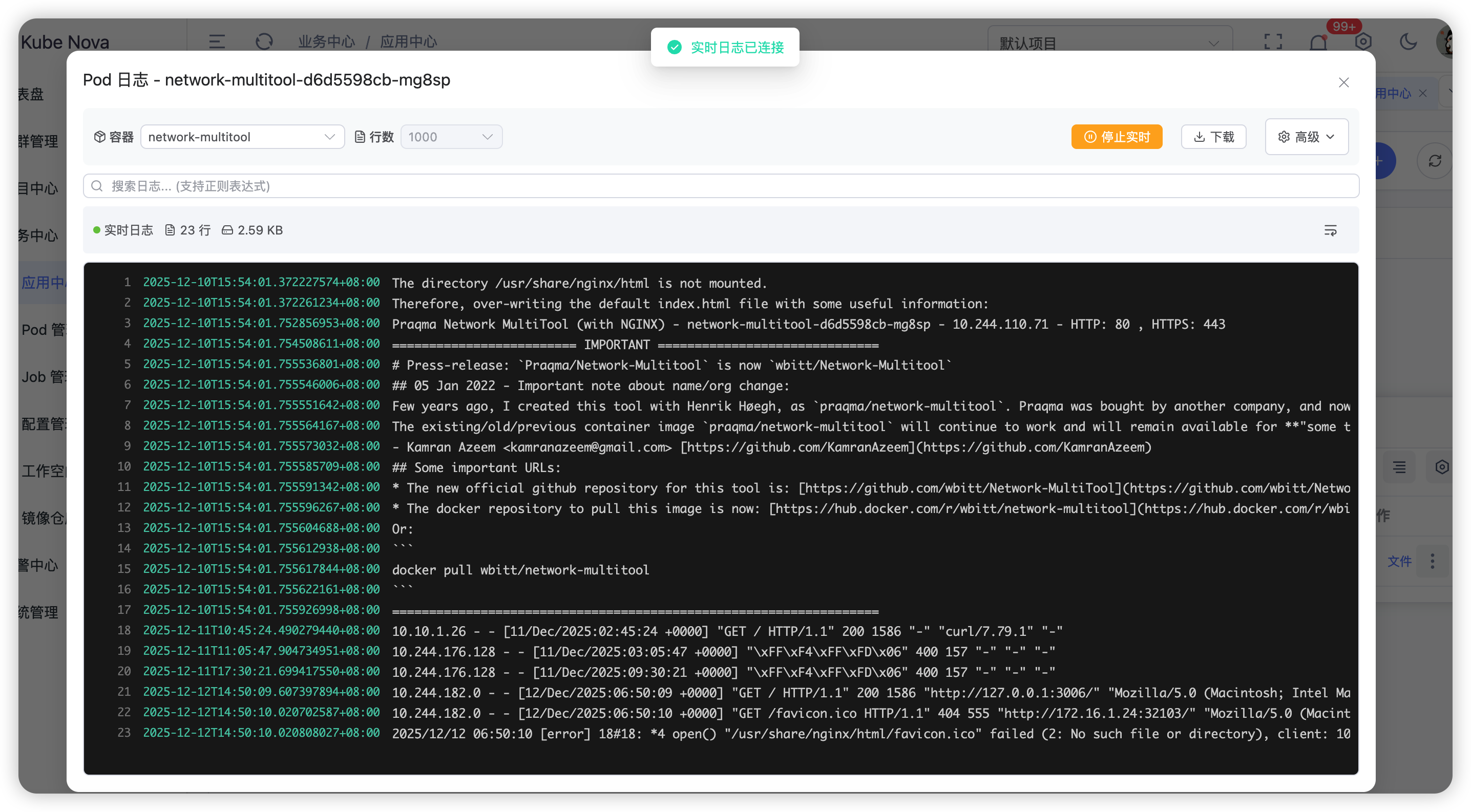Stop the real-time log stream
The width and height of the screenshot is (1471, 812).
pyautogui.click(x=1117, y=137)
